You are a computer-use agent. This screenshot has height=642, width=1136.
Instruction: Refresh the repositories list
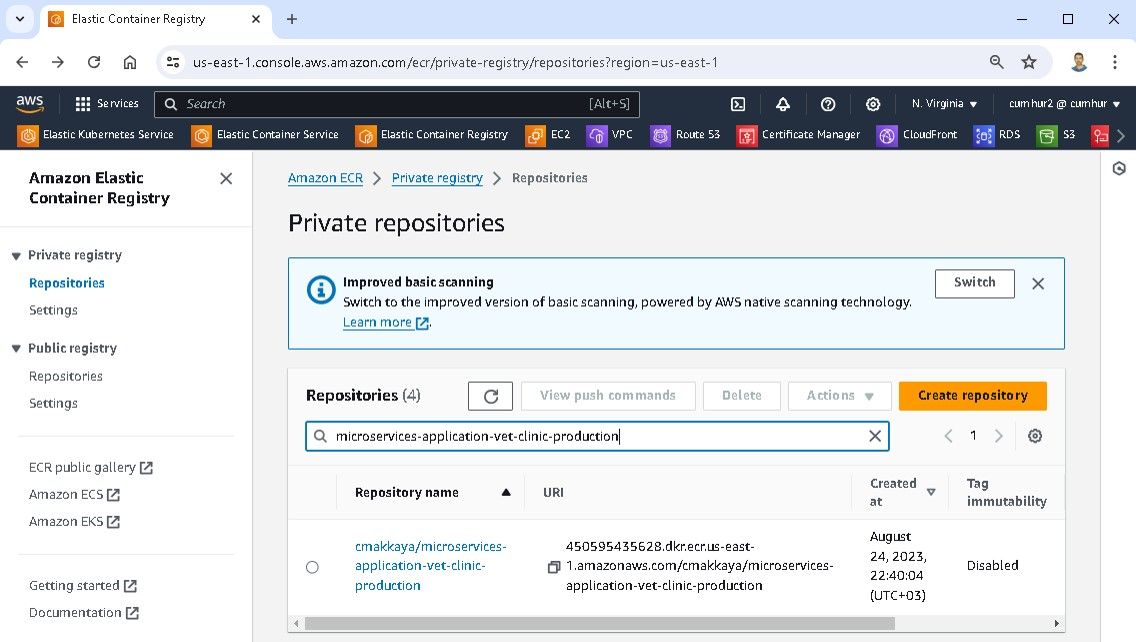[x=490, y=396]
